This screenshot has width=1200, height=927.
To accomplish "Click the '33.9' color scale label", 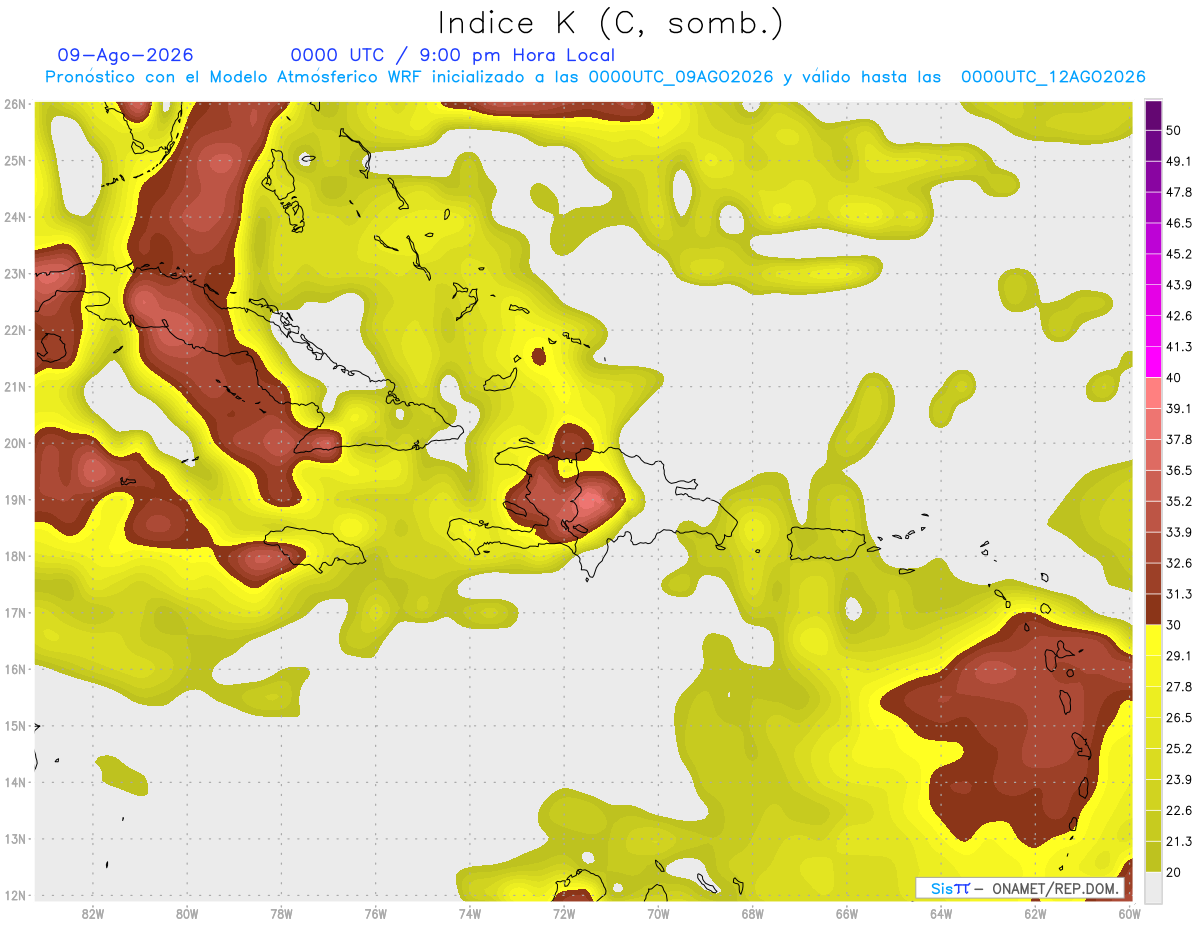I will point(1179,532).
